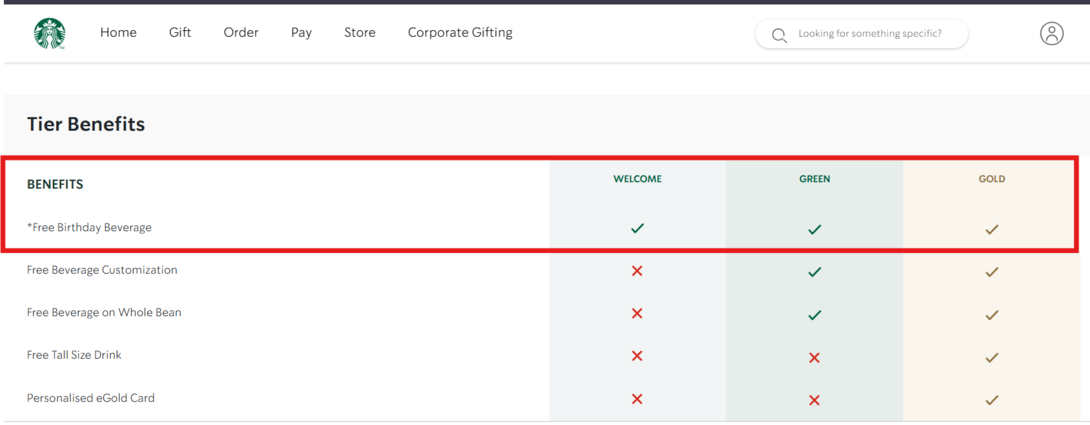Open Corporate Gifting link
This screenshot has height=425, width=1090.
460,33
